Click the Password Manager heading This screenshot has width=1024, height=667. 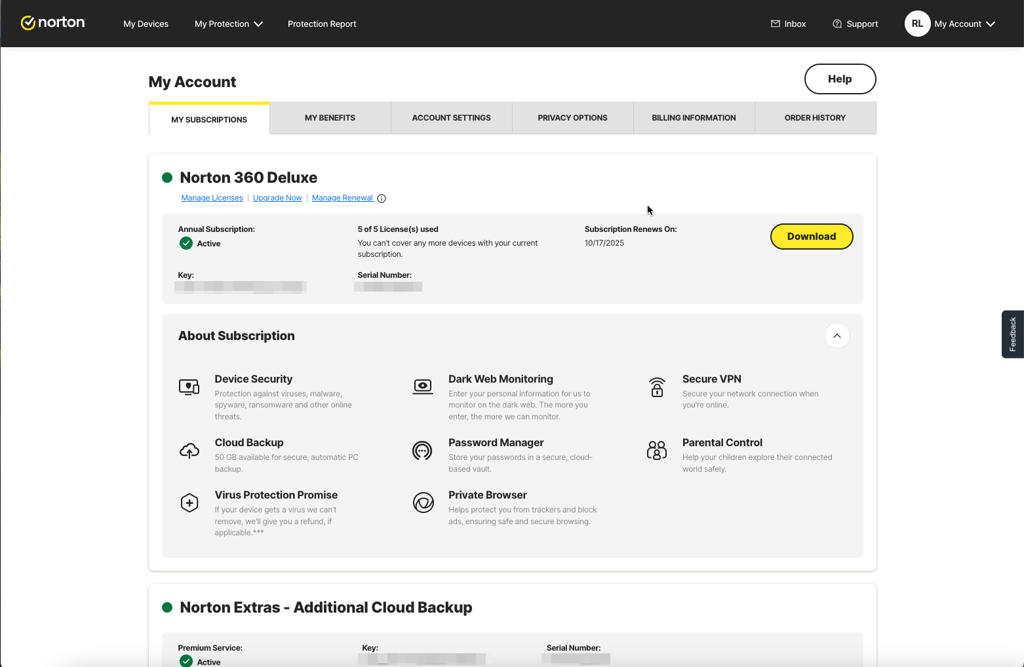click(496, 442)
